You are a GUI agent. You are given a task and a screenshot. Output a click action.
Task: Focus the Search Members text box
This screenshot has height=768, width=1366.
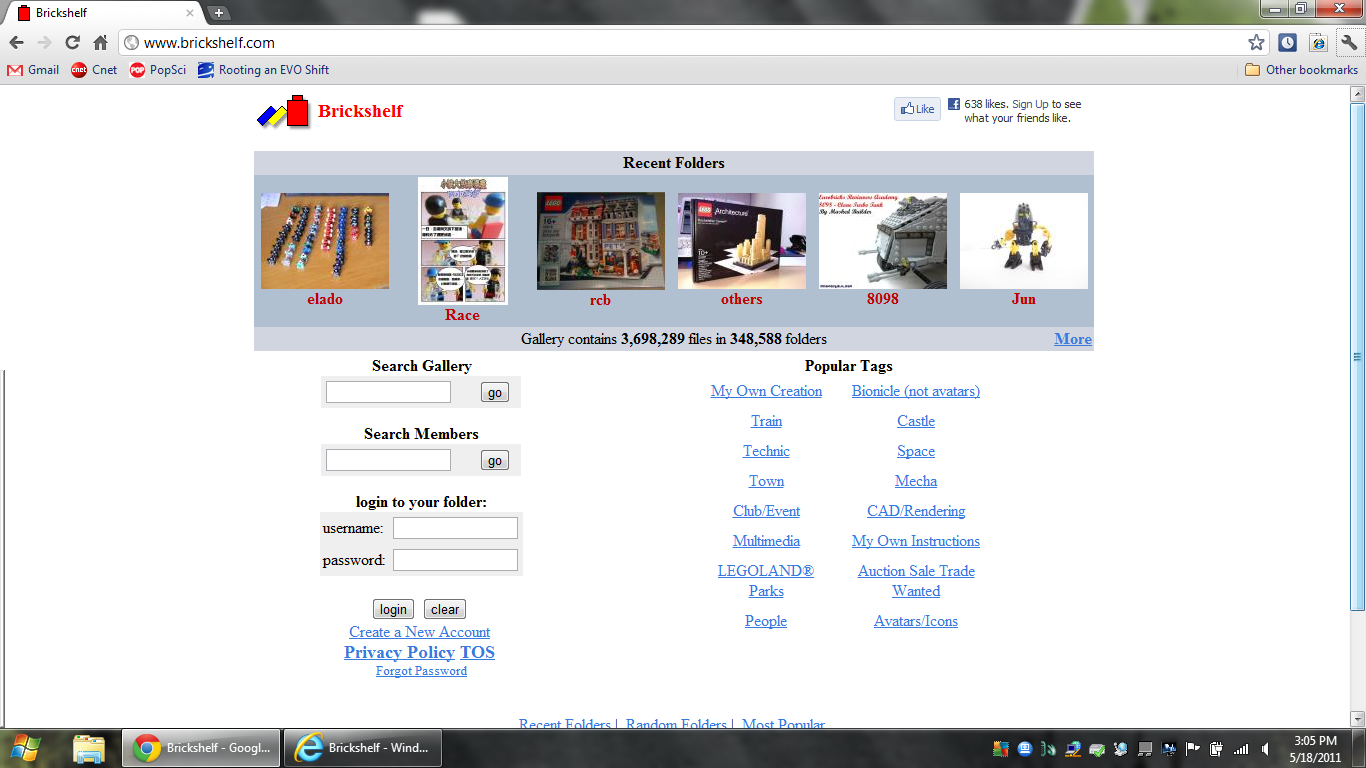click(x=388, y=460)
